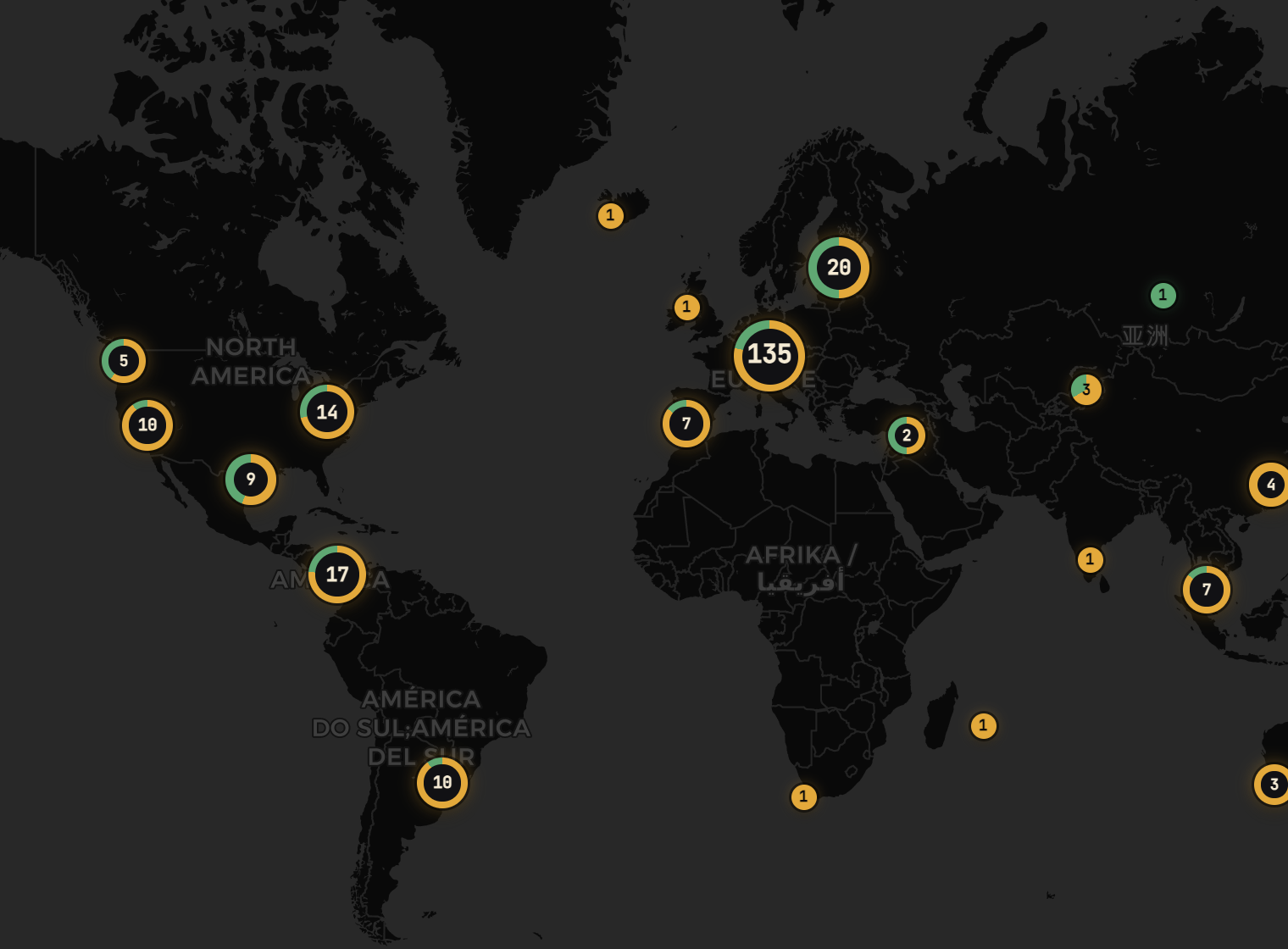This screenshot has height=949, width=1288.
Task: Open the 7 cluster over Spain
Action: tap(686, 424)
